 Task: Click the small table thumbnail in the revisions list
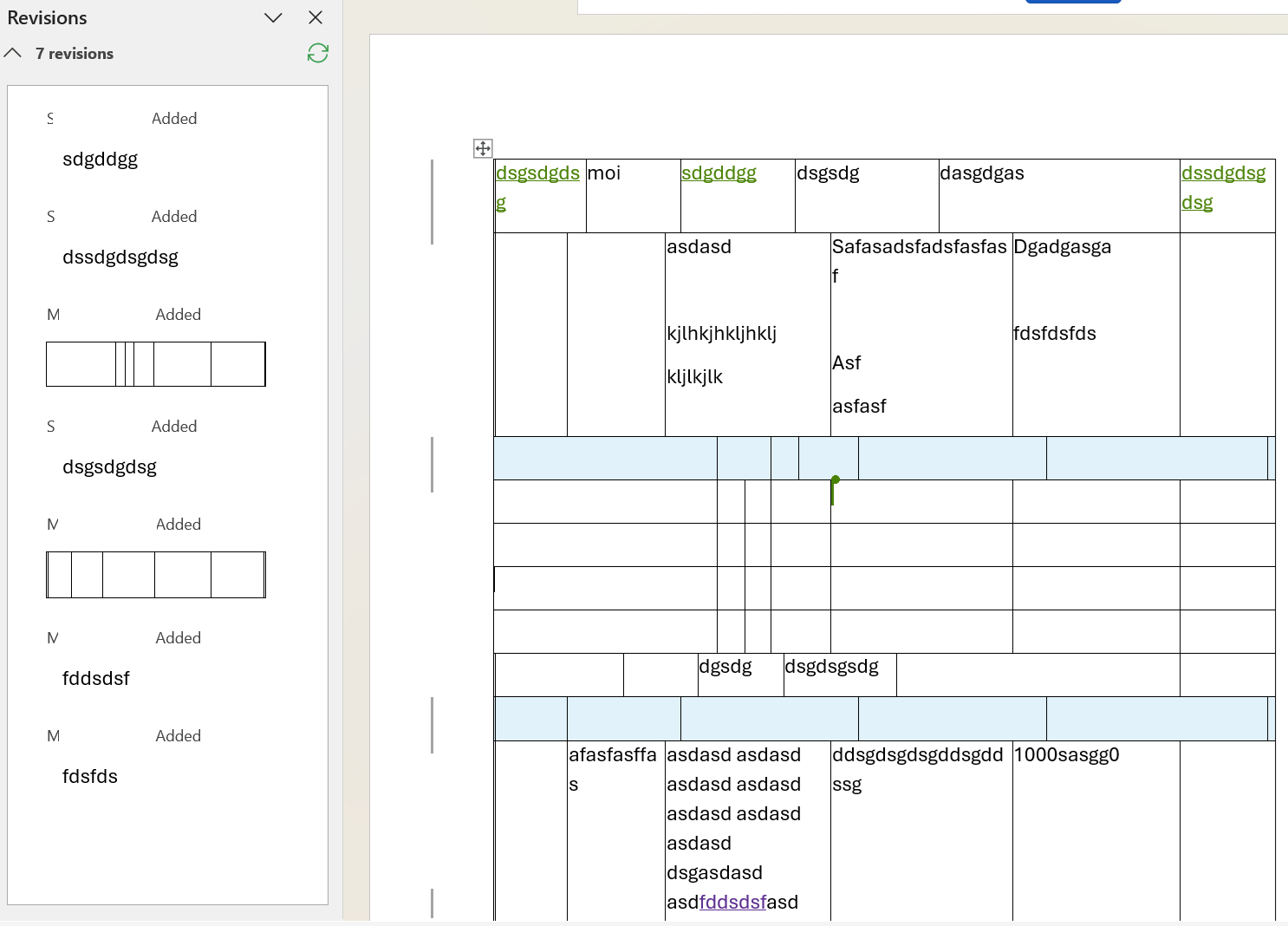point(155,364)
